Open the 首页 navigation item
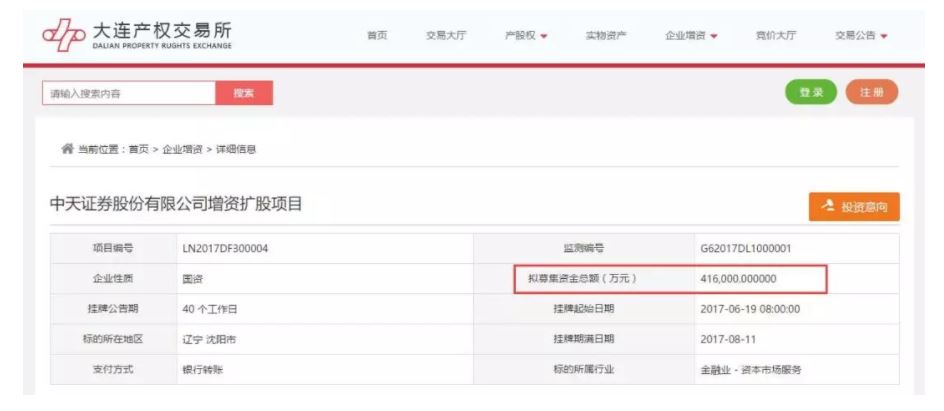Screen dimensions: 944x411 click(x=377, y=36)
